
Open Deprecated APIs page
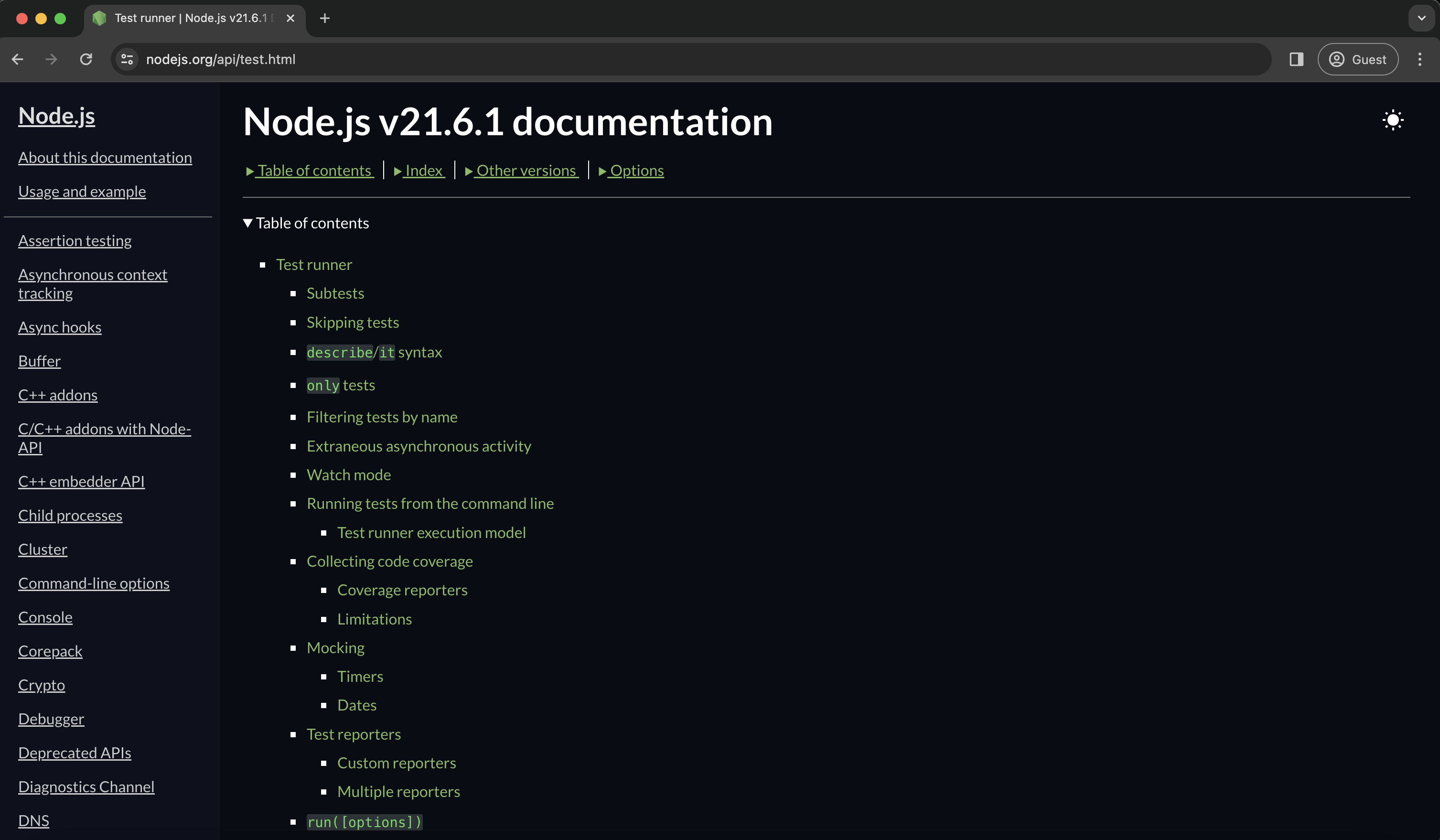pos(75,753)
